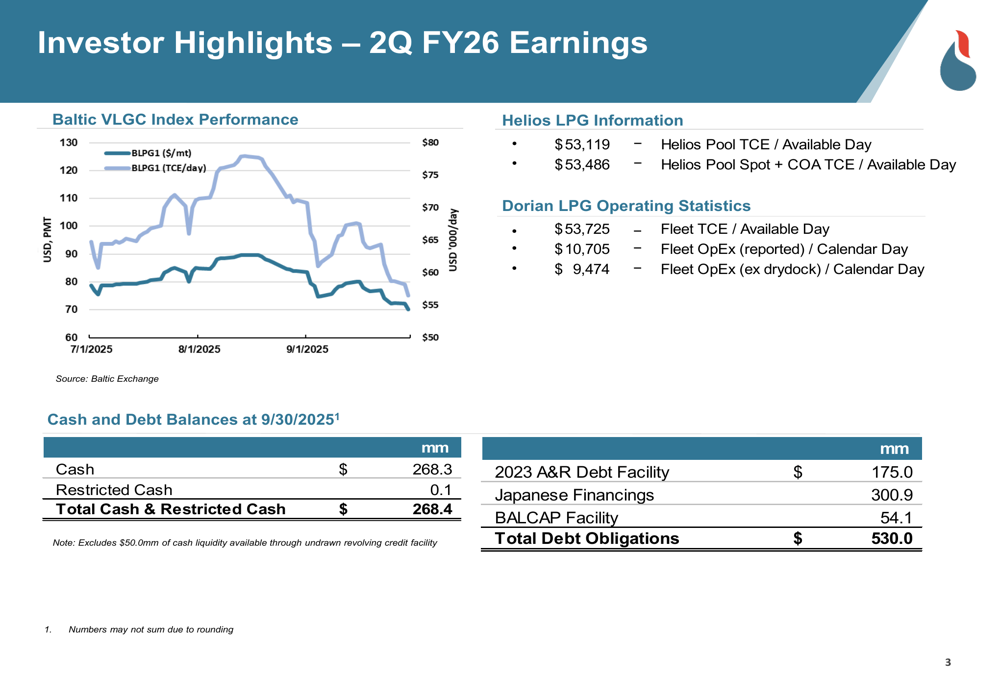Screen dimensions: 1000x685
Task: Select the Baltic VLGC Index Performance heading
Action: click(x=174, y=119)
